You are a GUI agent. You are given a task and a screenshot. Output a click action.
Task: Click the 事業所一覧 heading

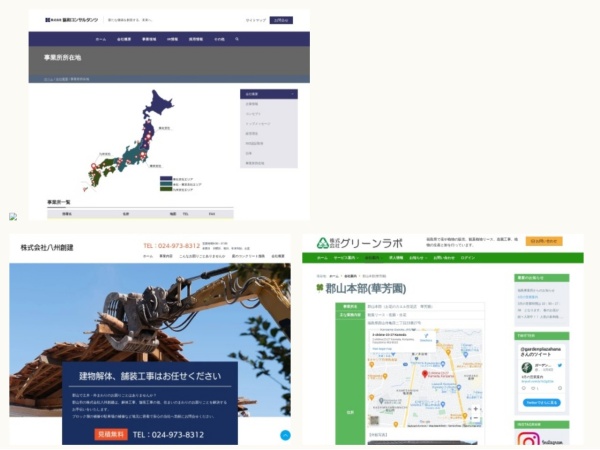[59, 202]
